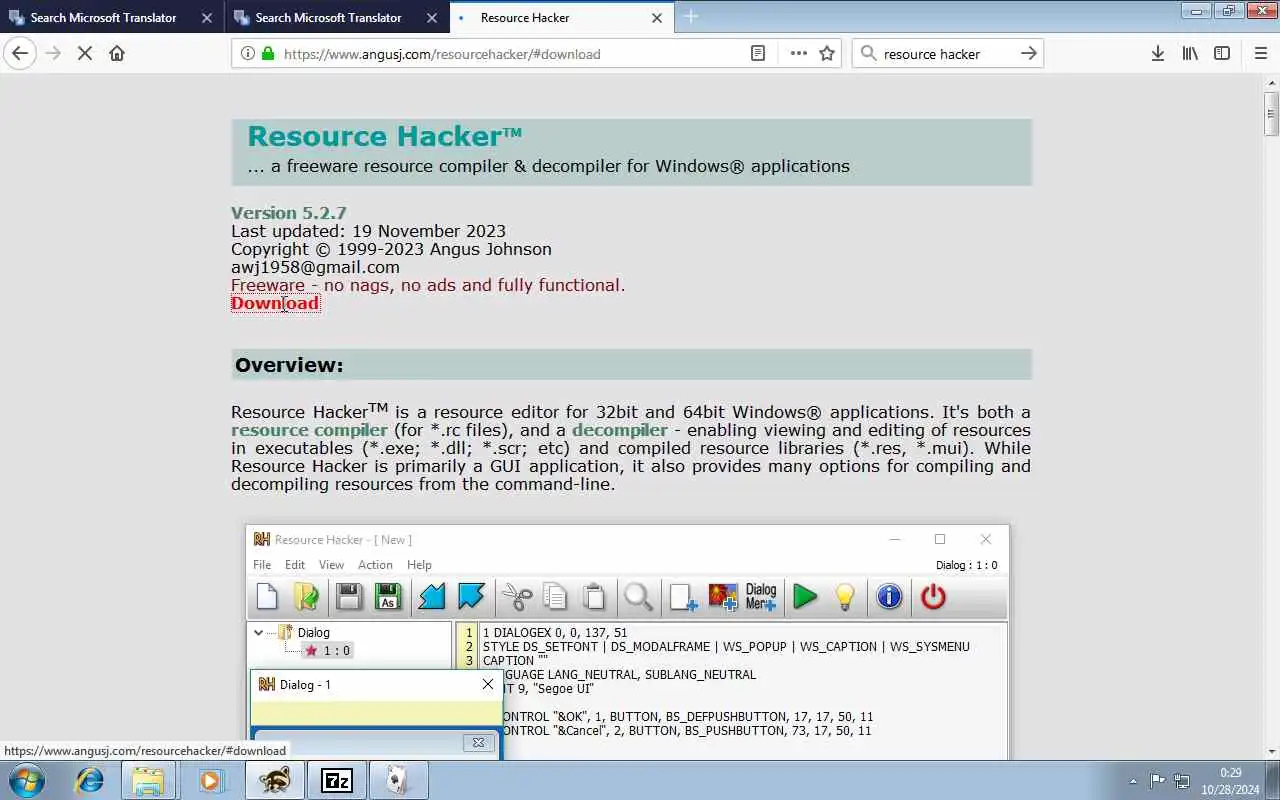Show the browser sidebar
1280x800 pixels.
pyautogui.click(x=1222, y=54)
